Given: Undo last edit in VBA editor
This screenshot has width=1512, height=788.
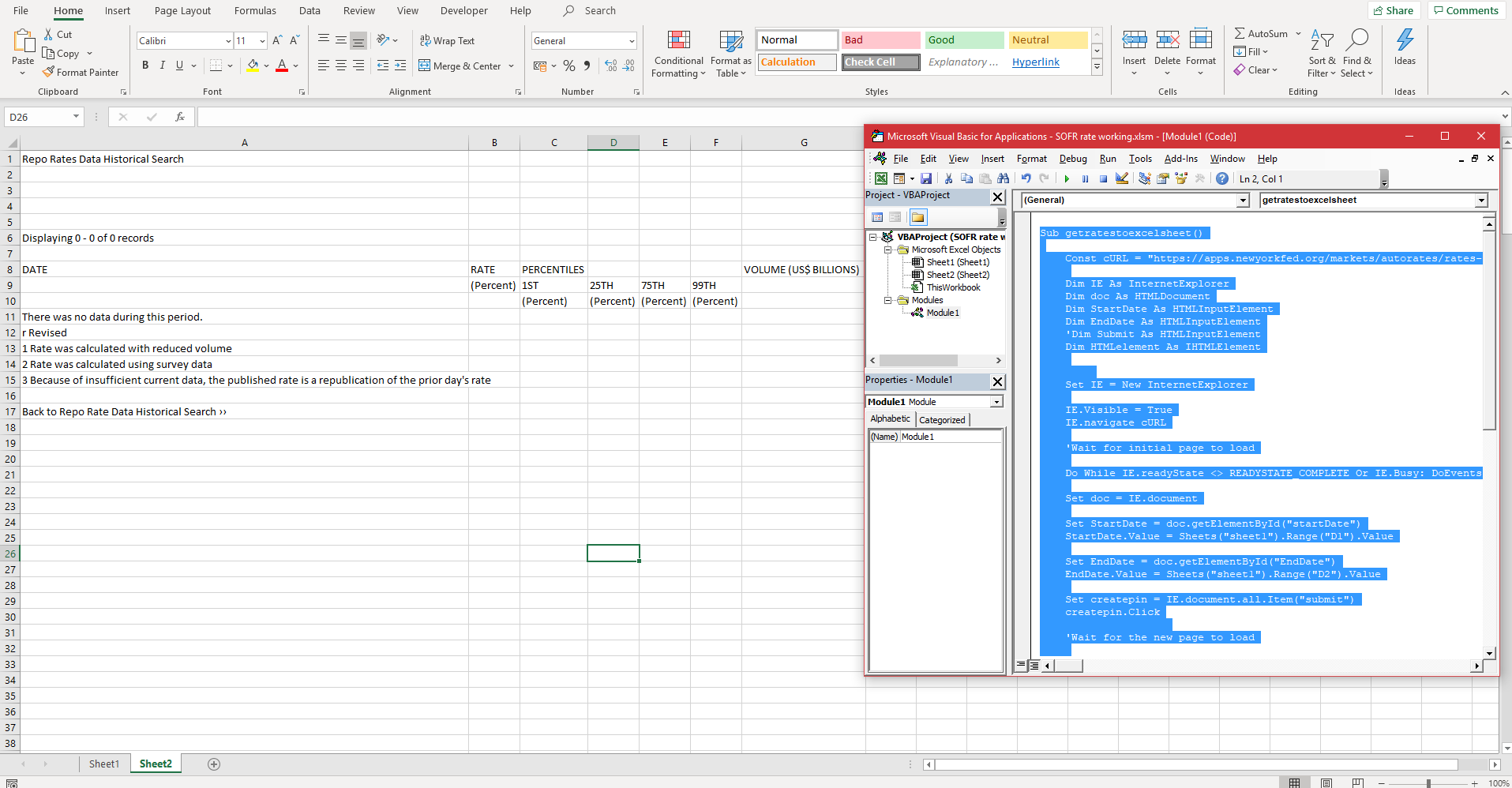Looking at the screenshot, I should [x=1026, y=178].
